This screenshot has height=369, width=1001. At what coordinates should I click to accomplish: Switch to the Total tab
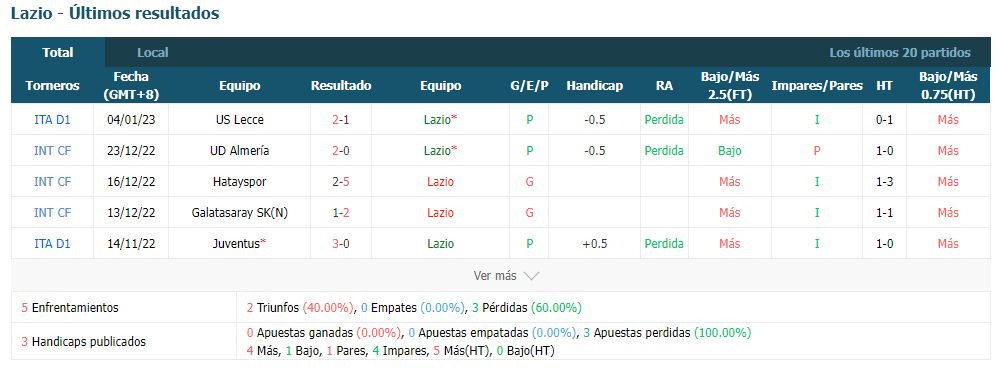[58, 53]
